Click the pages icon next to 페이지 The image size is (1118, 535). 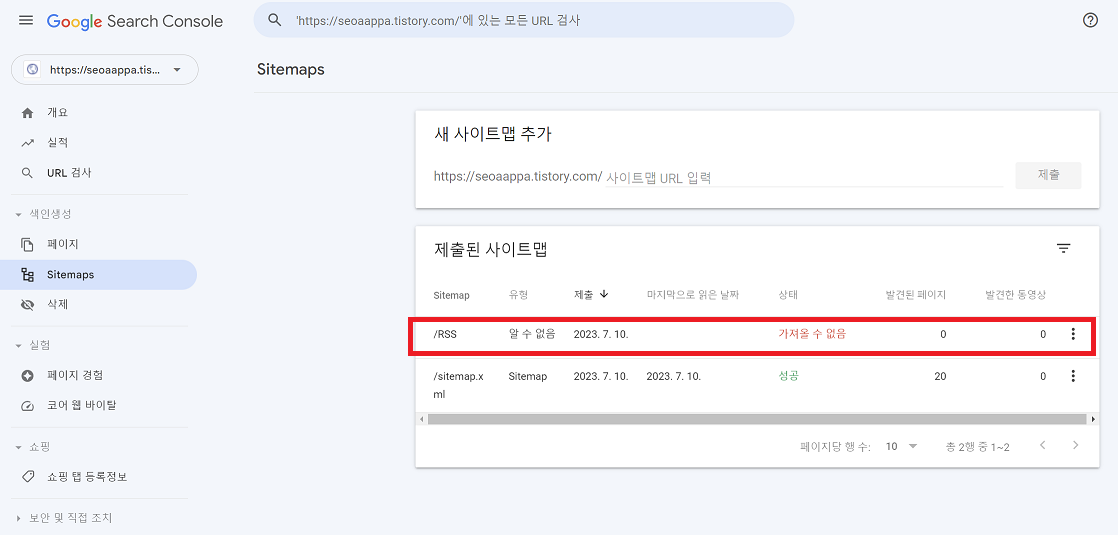point(28,245)
